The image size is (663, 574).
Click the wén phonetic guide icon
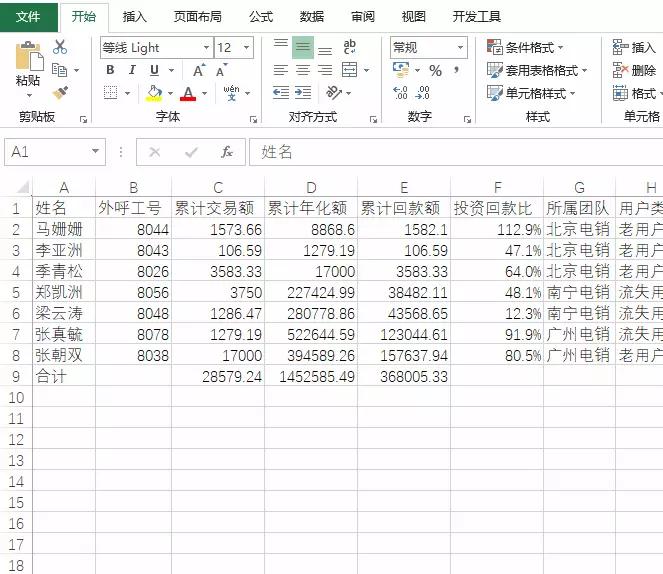pyautogui.click(x=231, y=93)
